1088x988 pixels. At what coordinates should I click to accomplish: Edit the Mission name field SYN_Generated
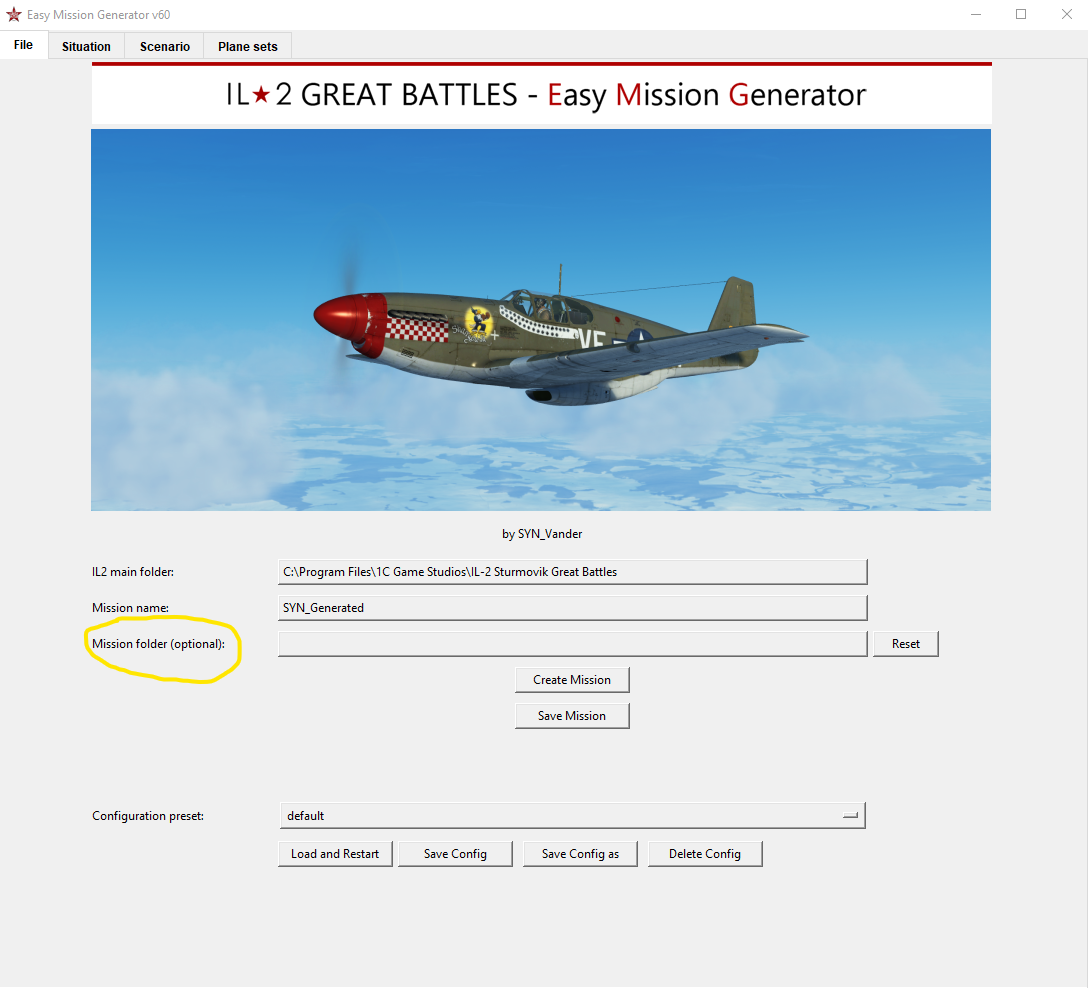point(572,608)
